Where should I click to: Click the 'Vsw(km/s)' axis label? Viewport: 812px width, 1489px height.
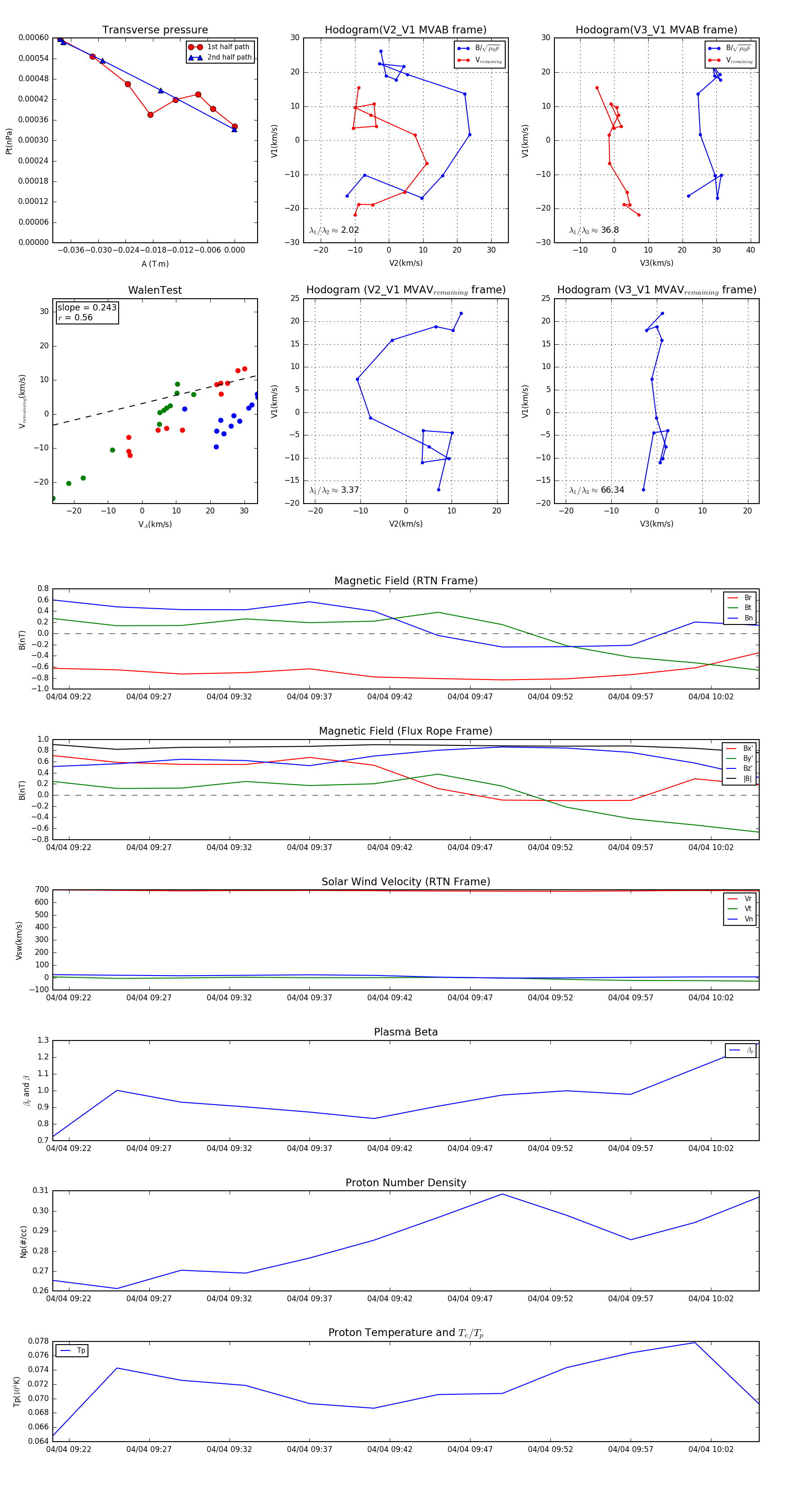tap(19, 941)
